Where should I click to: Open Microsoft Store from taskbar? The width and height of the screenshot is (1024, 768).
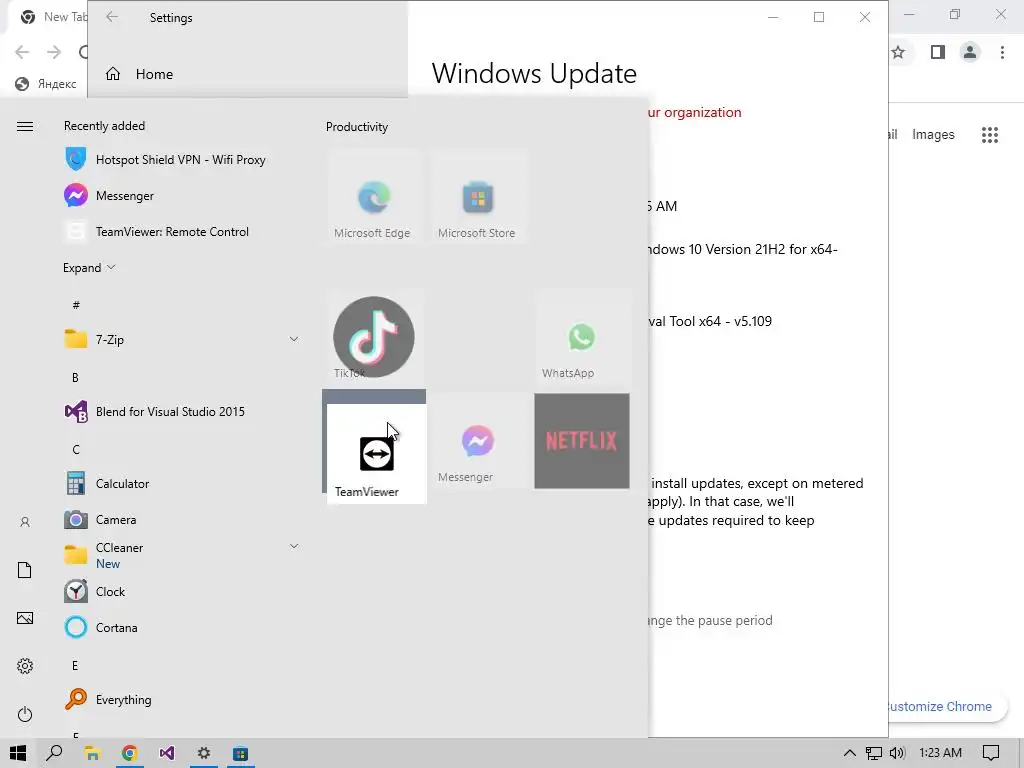(x=240, y=753)
